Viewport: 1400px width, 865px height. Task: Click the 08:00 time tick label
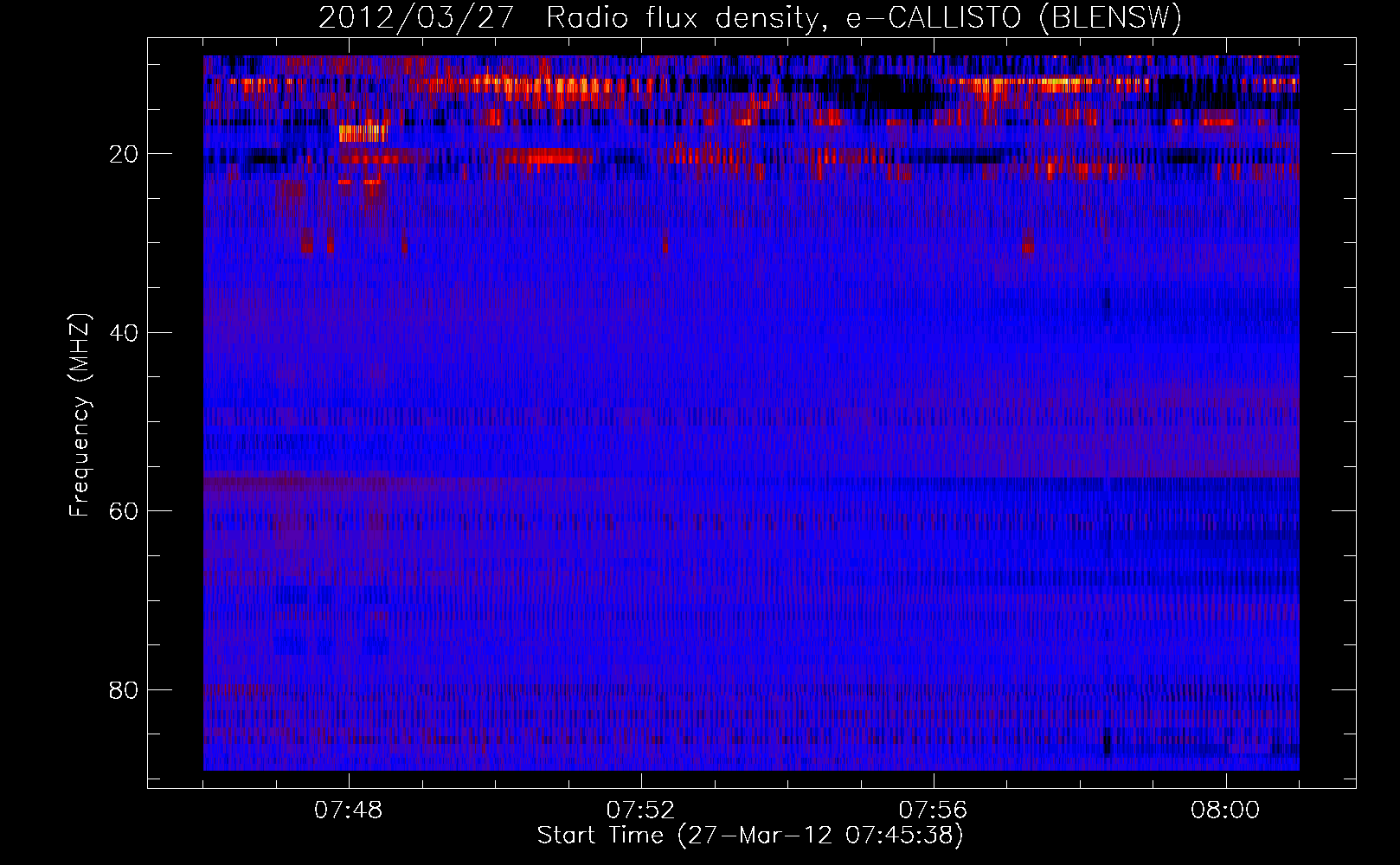[x=1225, y=811]
